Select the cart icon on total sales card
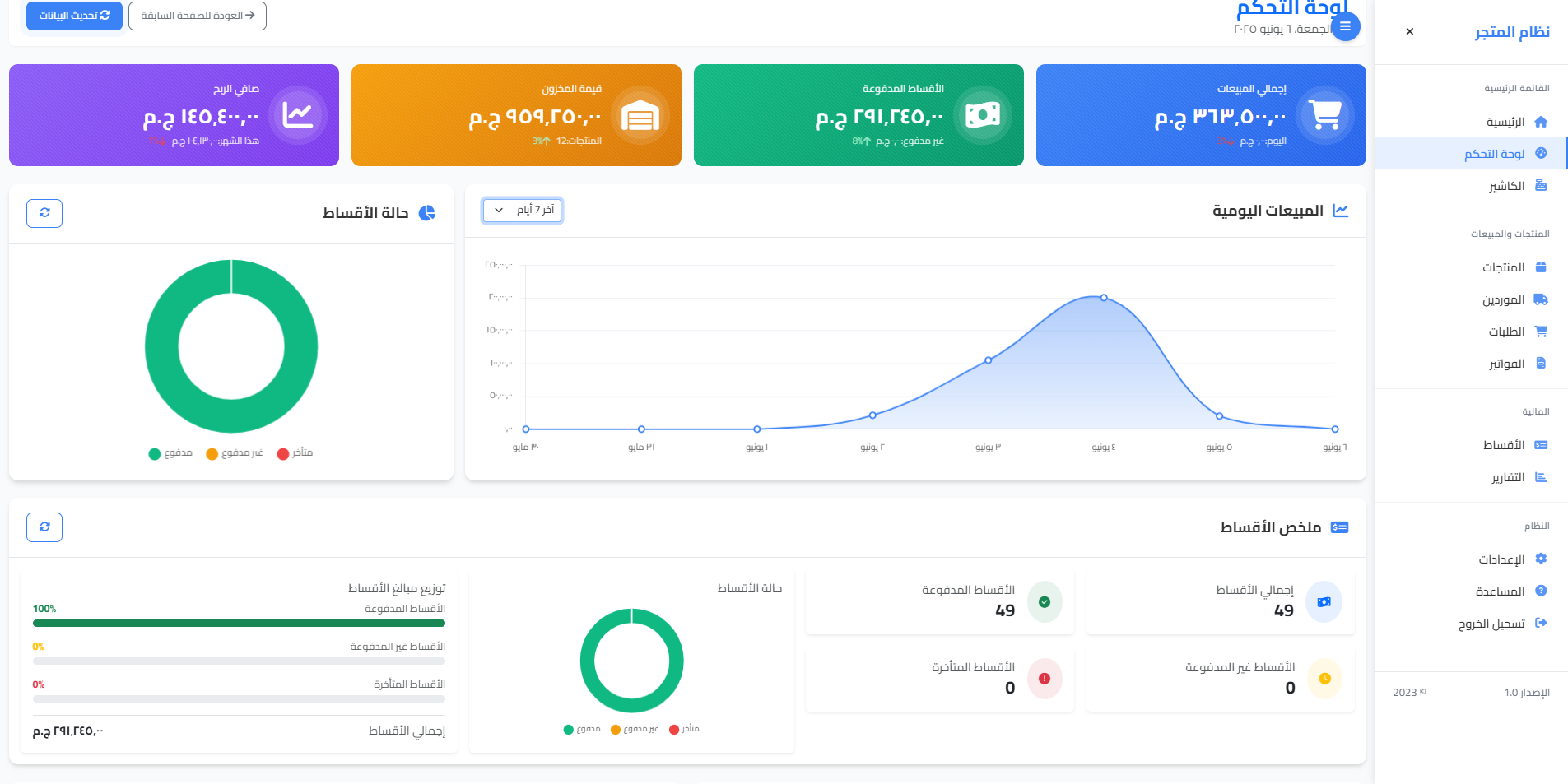 tap(1324, 115)
